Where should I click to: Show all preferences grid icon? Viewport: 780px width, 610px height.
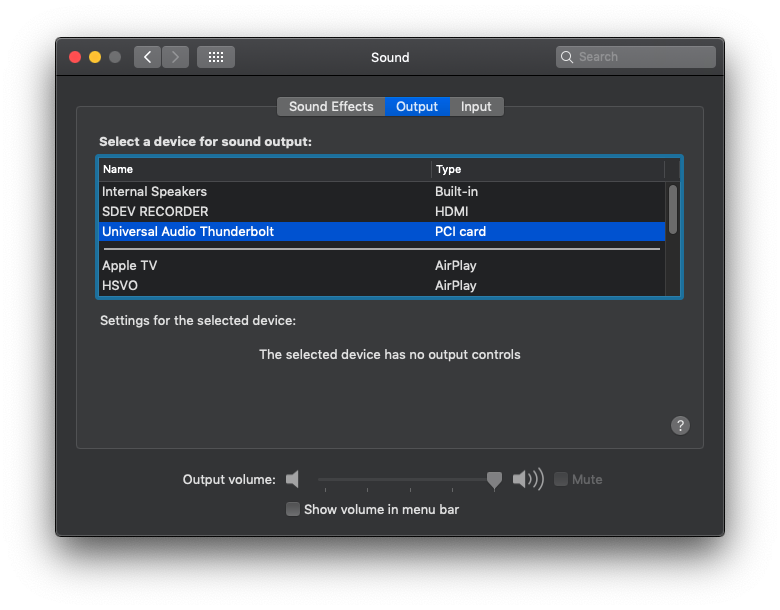(215, 57)
